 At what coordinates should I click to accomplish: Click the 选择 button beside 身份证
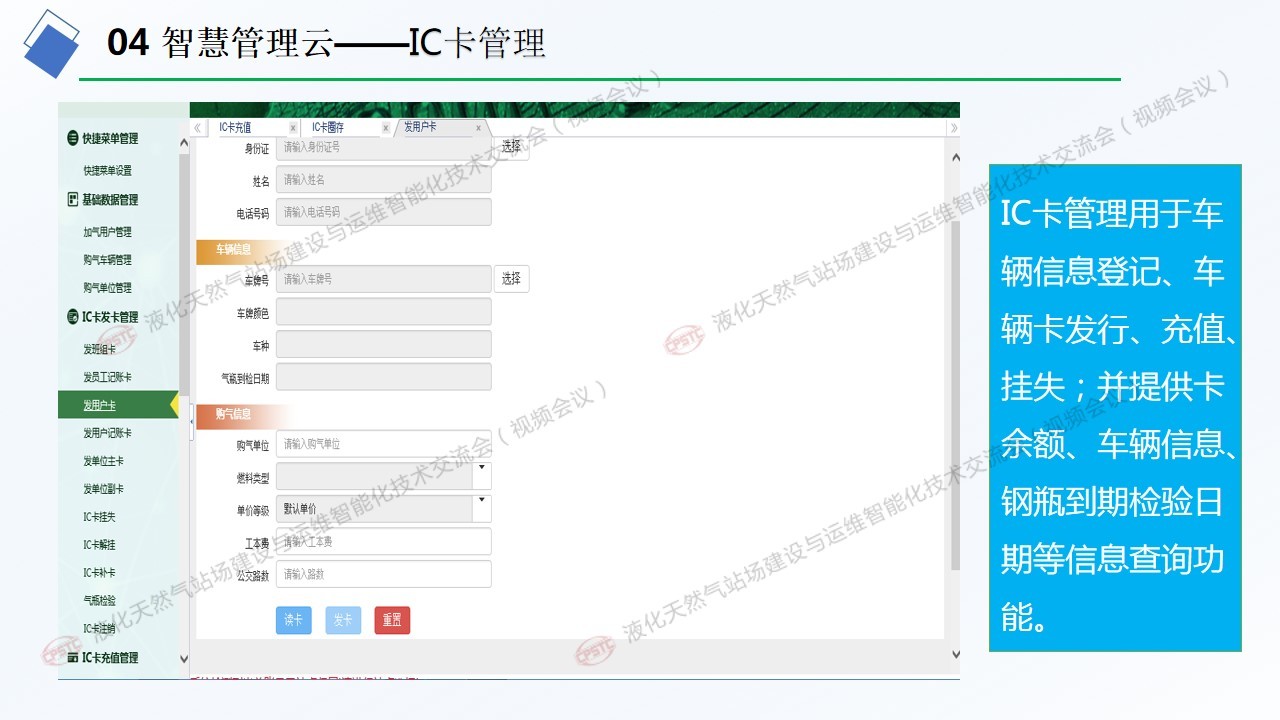(x=511, y=147)
